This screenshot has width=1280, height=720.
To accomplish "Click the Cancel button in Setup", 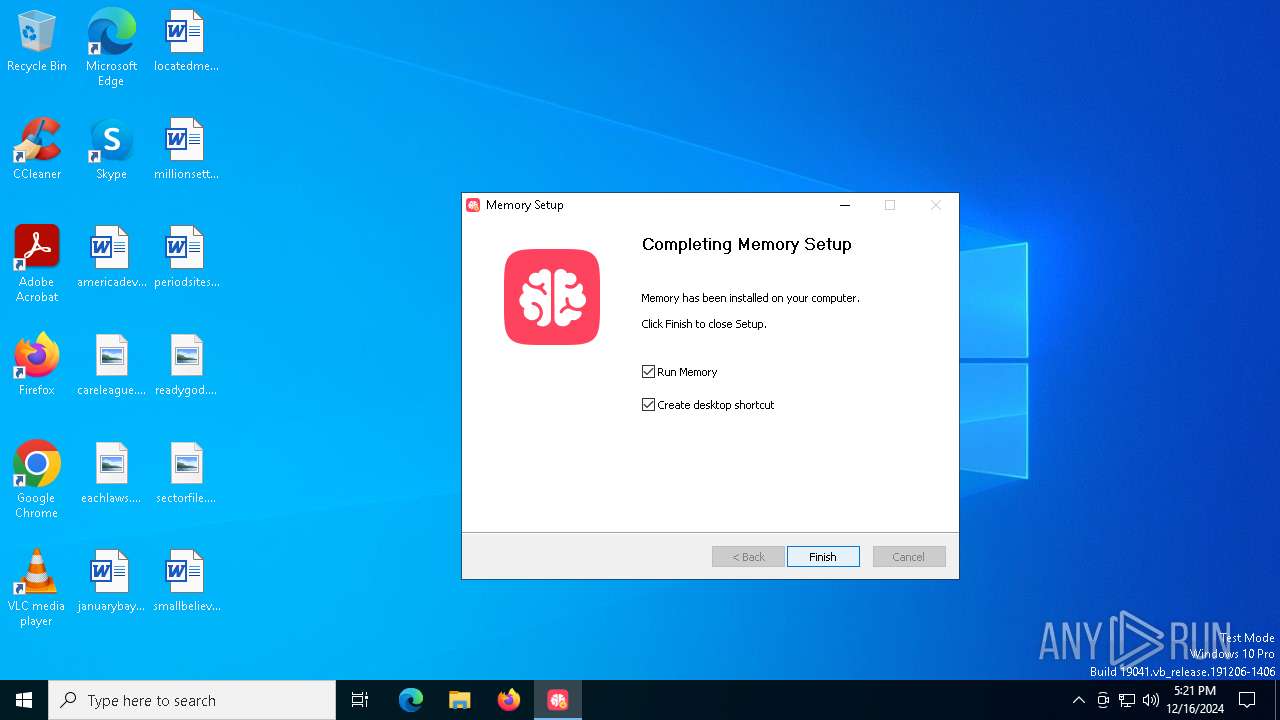I will point(909,557).
